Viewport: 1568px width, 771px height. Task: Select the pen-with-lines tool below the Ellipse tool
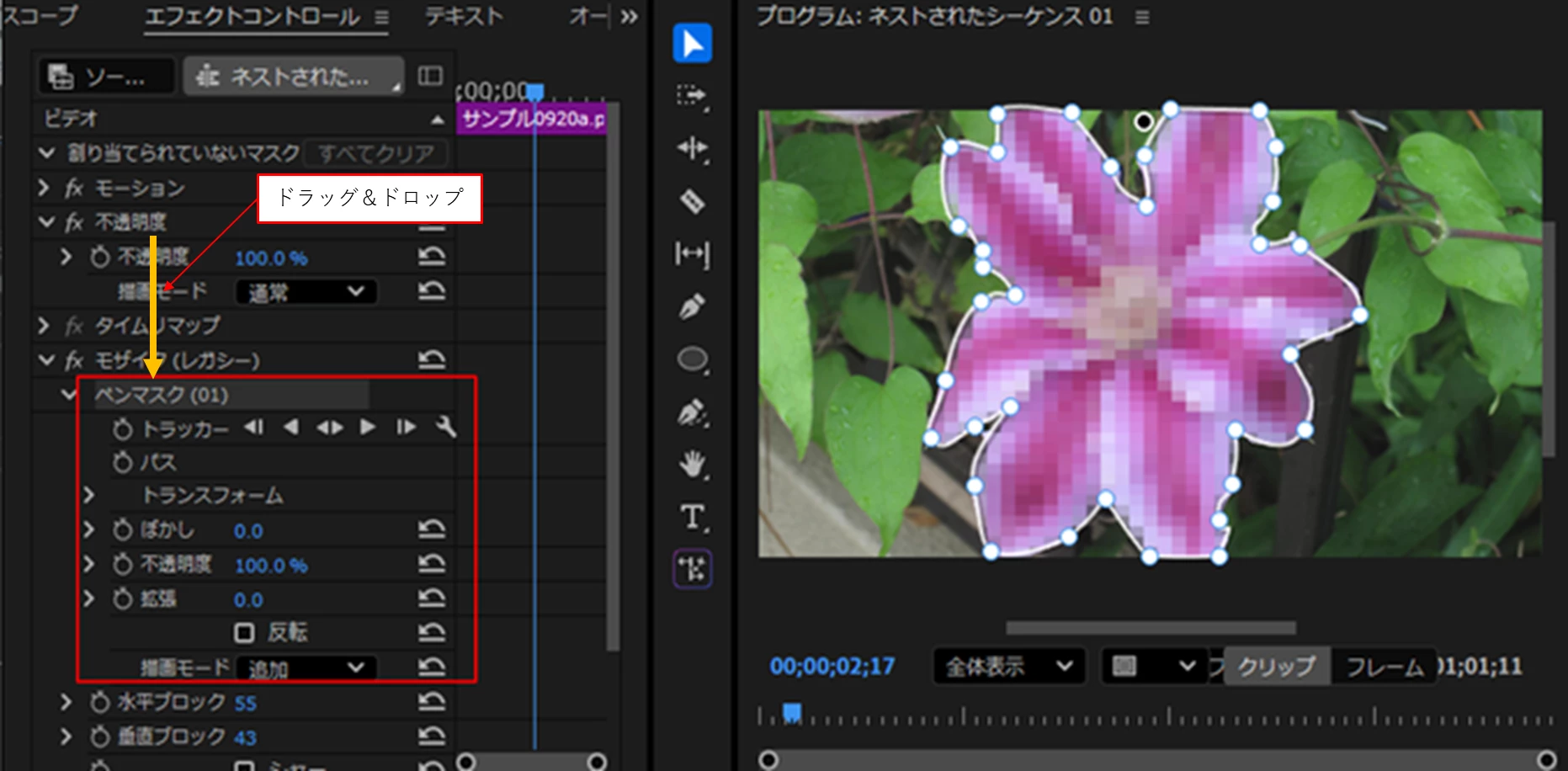point(692,412)
